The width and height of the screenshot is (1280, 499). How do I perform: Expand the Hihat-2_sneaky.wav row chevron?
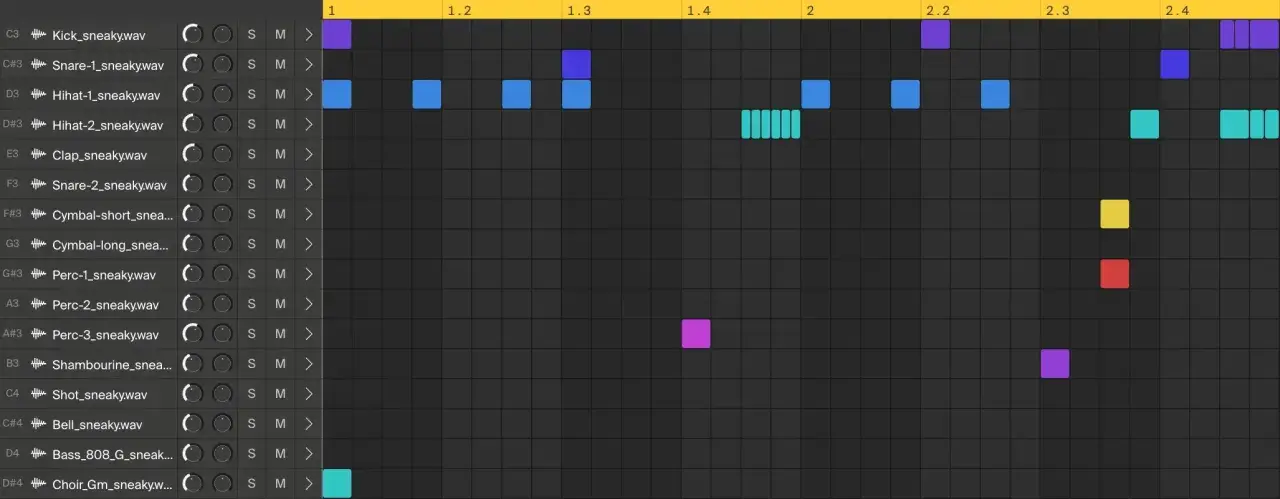309,125
